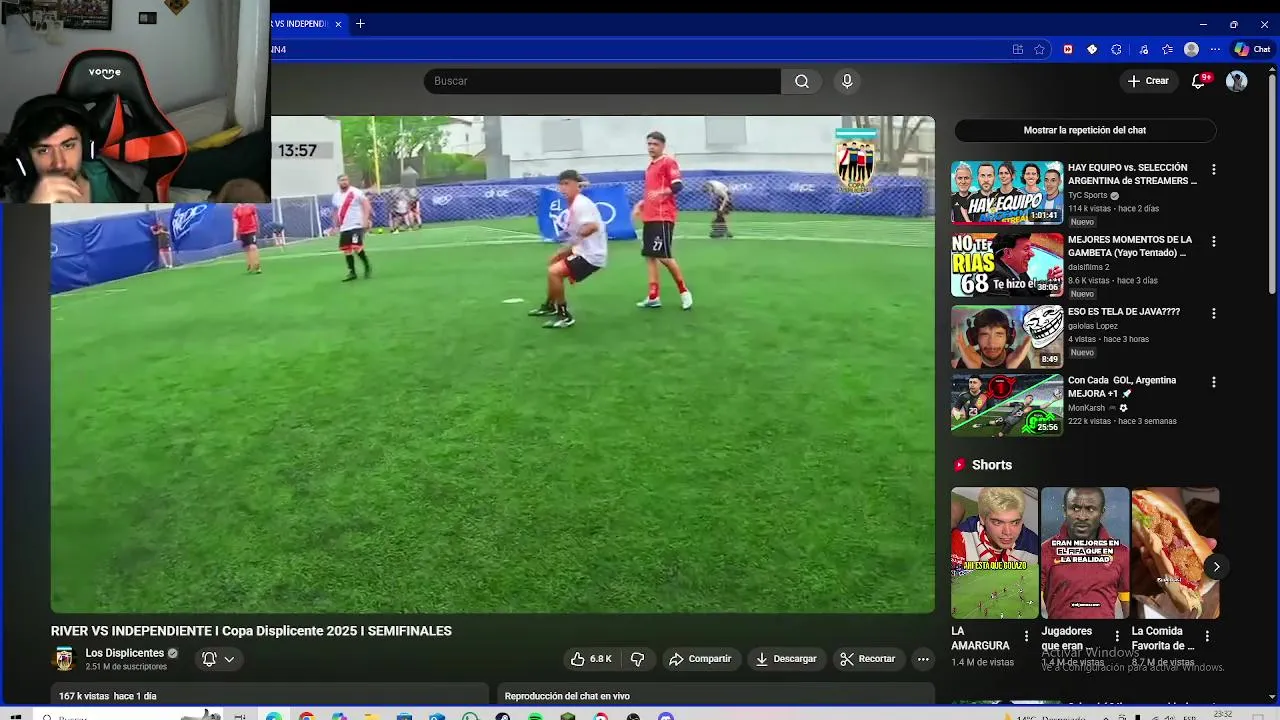
Task: Click the Recortar button
Action: point(868,659)
